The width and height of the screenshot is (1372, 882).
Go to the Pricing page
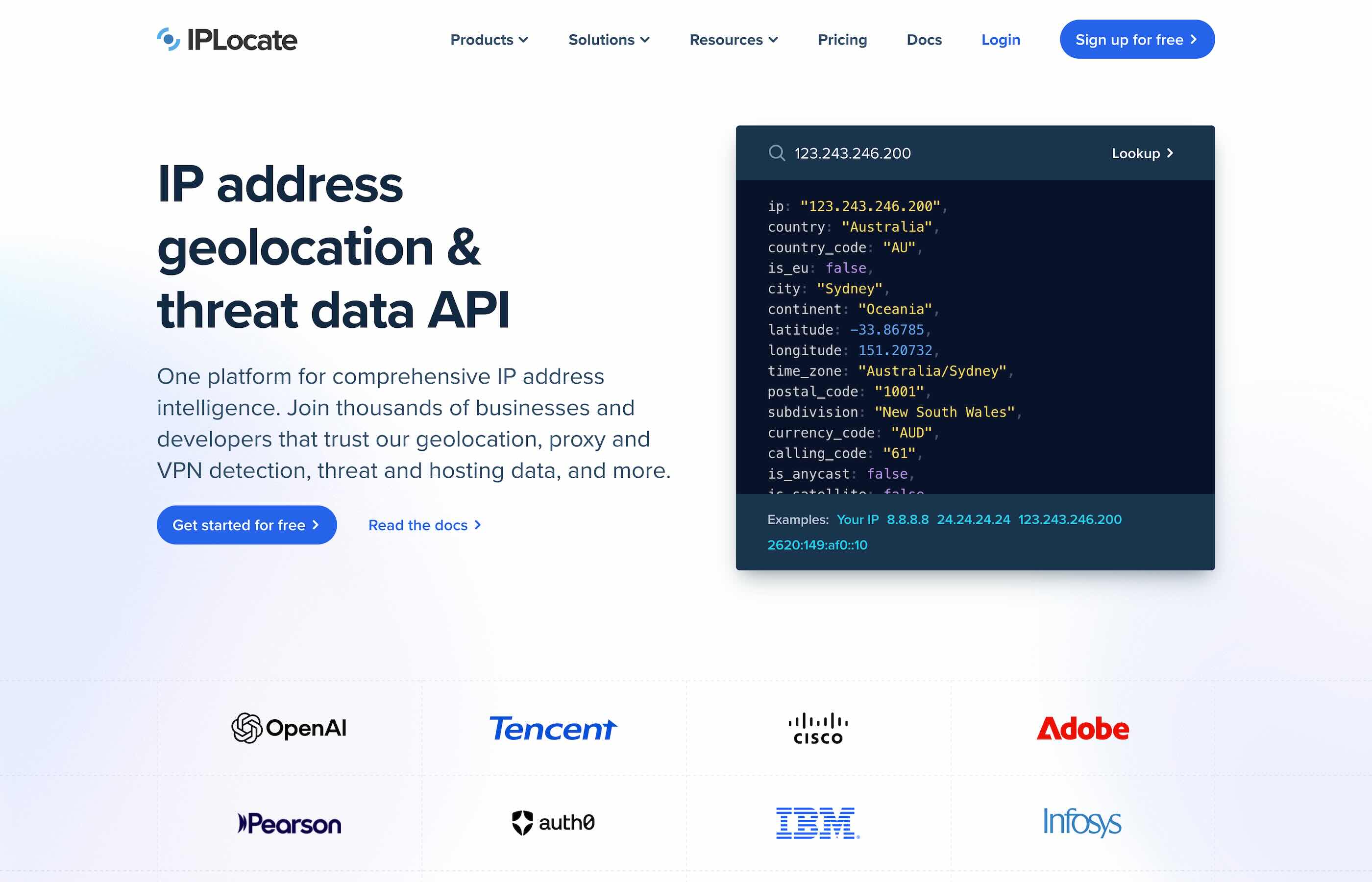coord(842,40)
